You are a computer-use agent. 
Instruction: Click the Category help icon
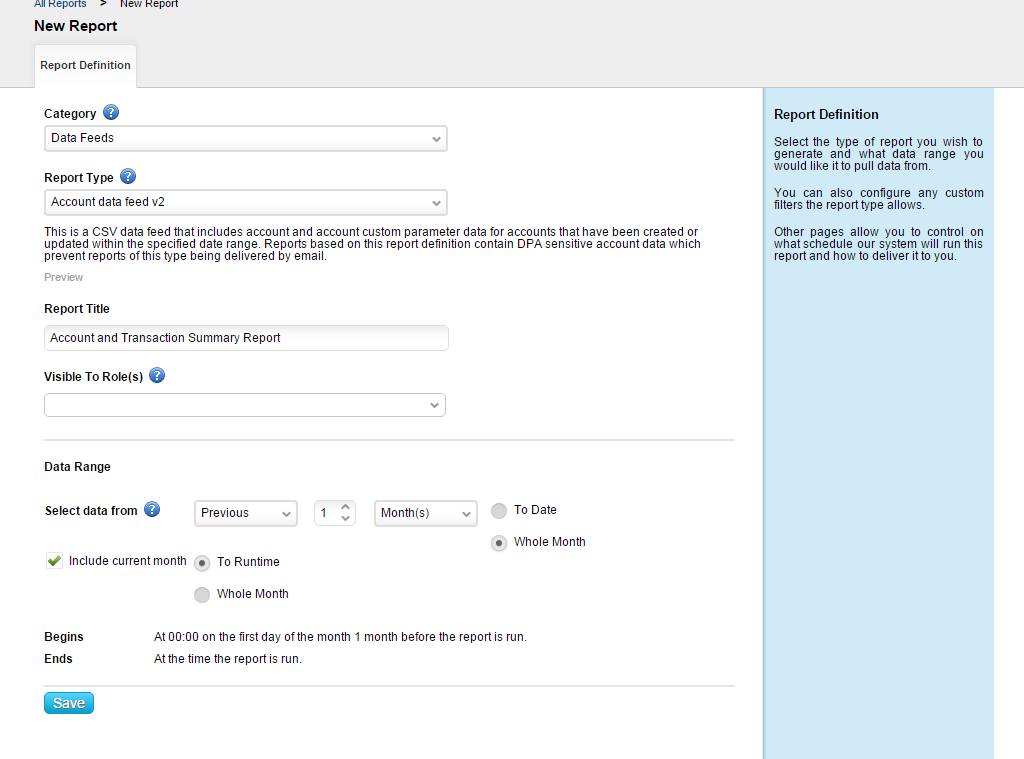point(111,113)
